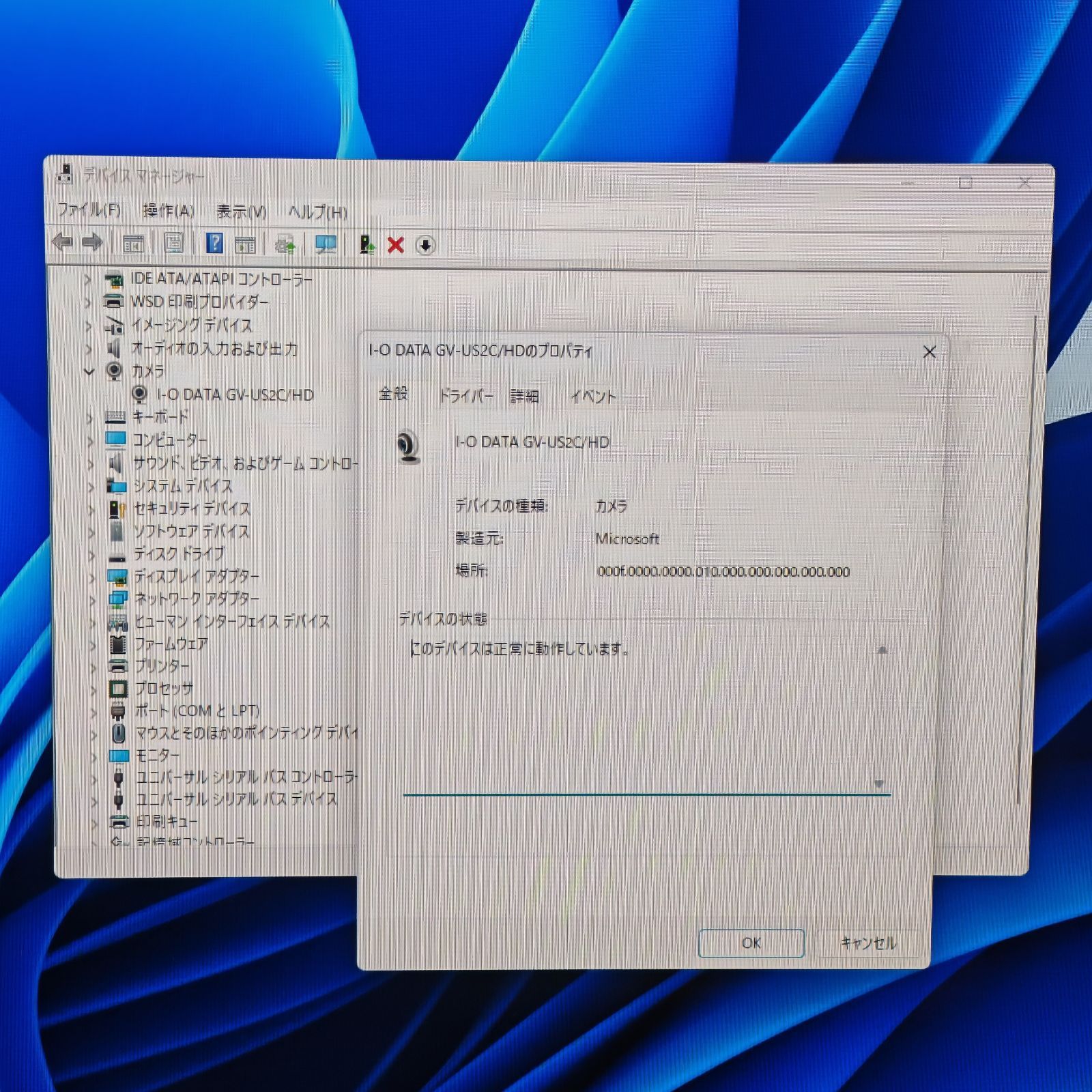Click the device status up scroll arrow
The image size is (1092, 1092).
point(882,650)
